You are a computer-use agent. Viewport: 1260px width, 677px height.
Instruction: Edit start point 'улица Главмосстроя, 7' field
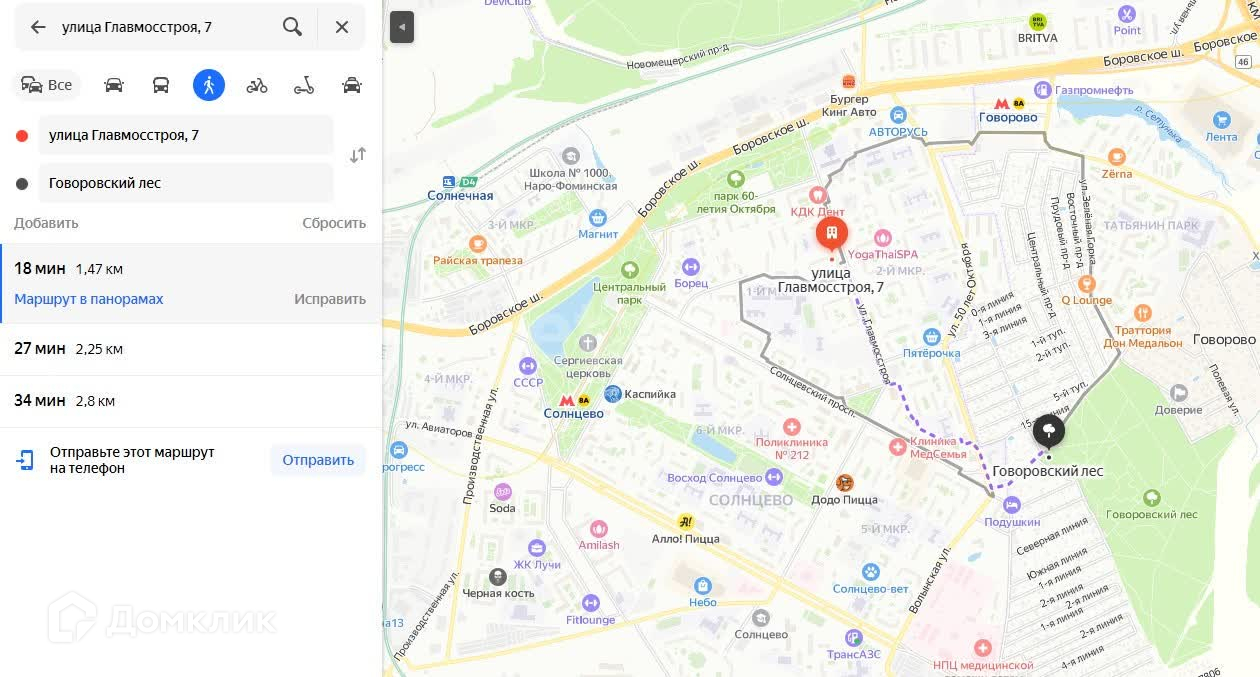click(x=186, y=135)
